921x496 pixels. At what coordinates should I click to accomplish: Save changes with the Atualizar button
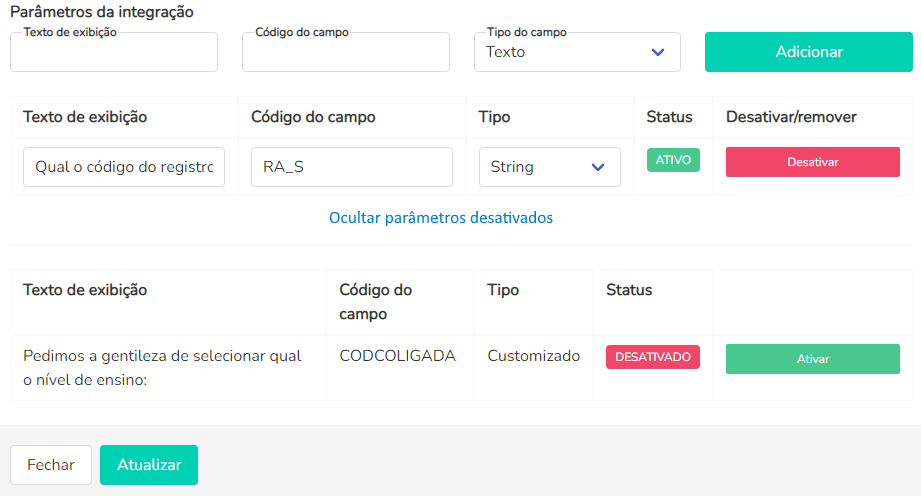[x=149, y=465]
